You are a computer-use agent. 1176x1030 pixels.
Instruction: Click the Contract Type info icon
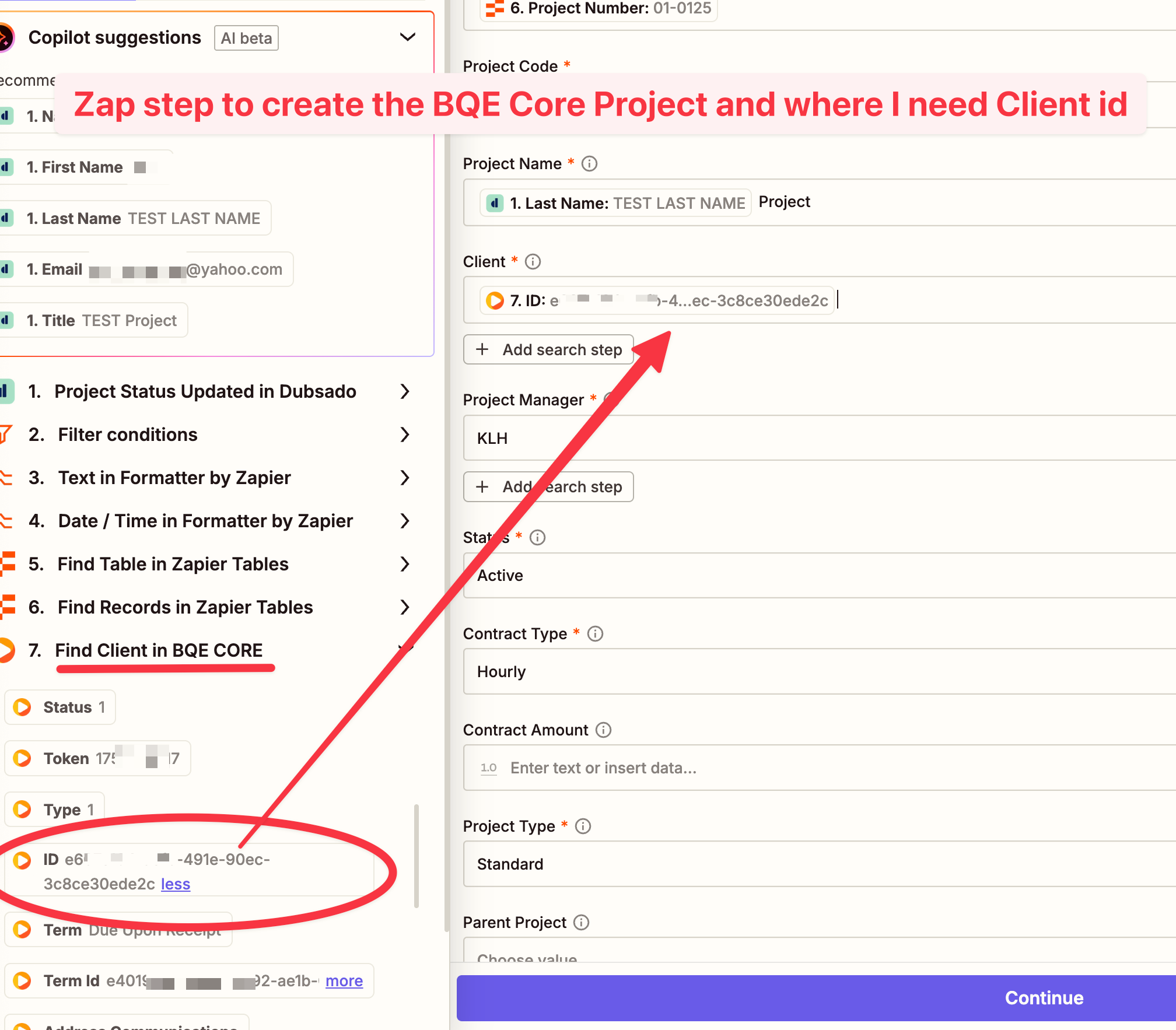(x=595, y=633)
